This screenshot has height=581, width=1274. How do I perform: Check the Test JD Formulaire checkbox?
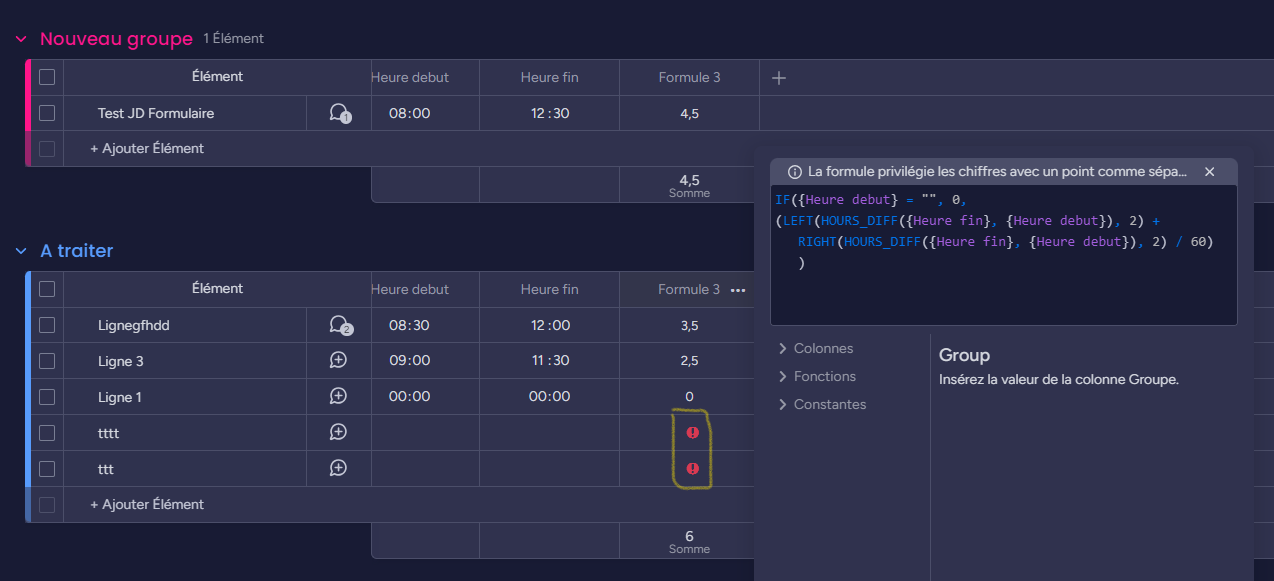coord(47,113)
